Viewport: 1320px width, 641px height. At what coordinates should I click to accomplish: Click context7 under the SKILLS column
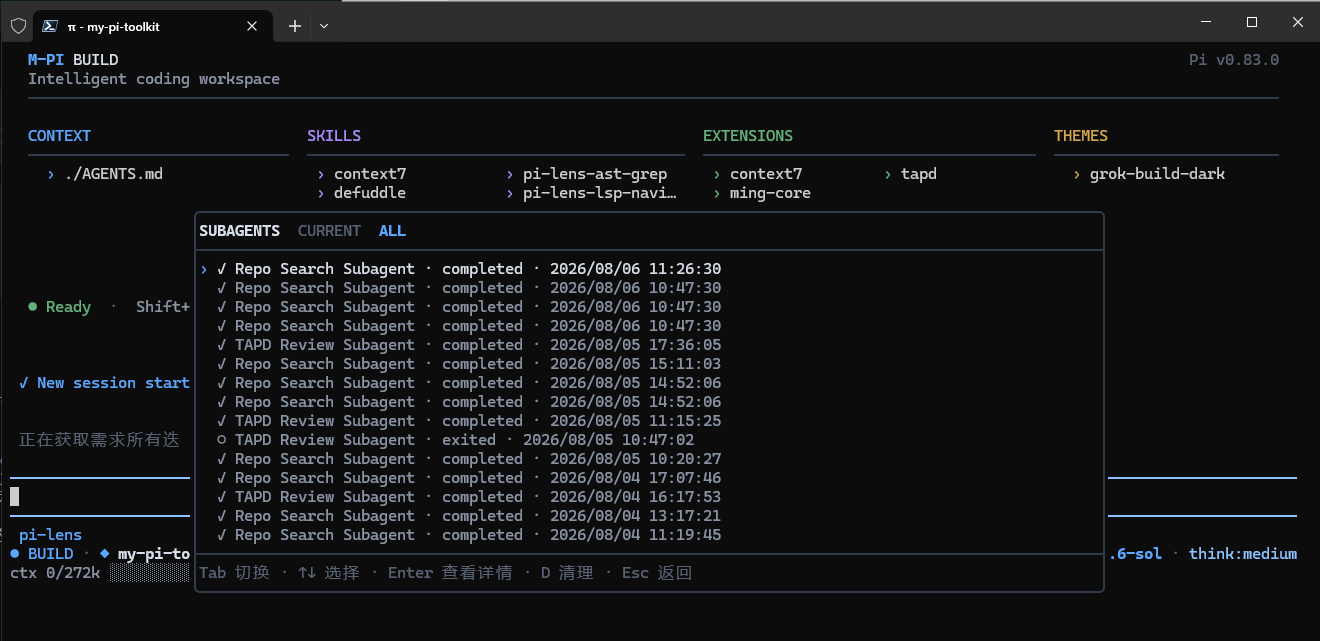(370, 174)
